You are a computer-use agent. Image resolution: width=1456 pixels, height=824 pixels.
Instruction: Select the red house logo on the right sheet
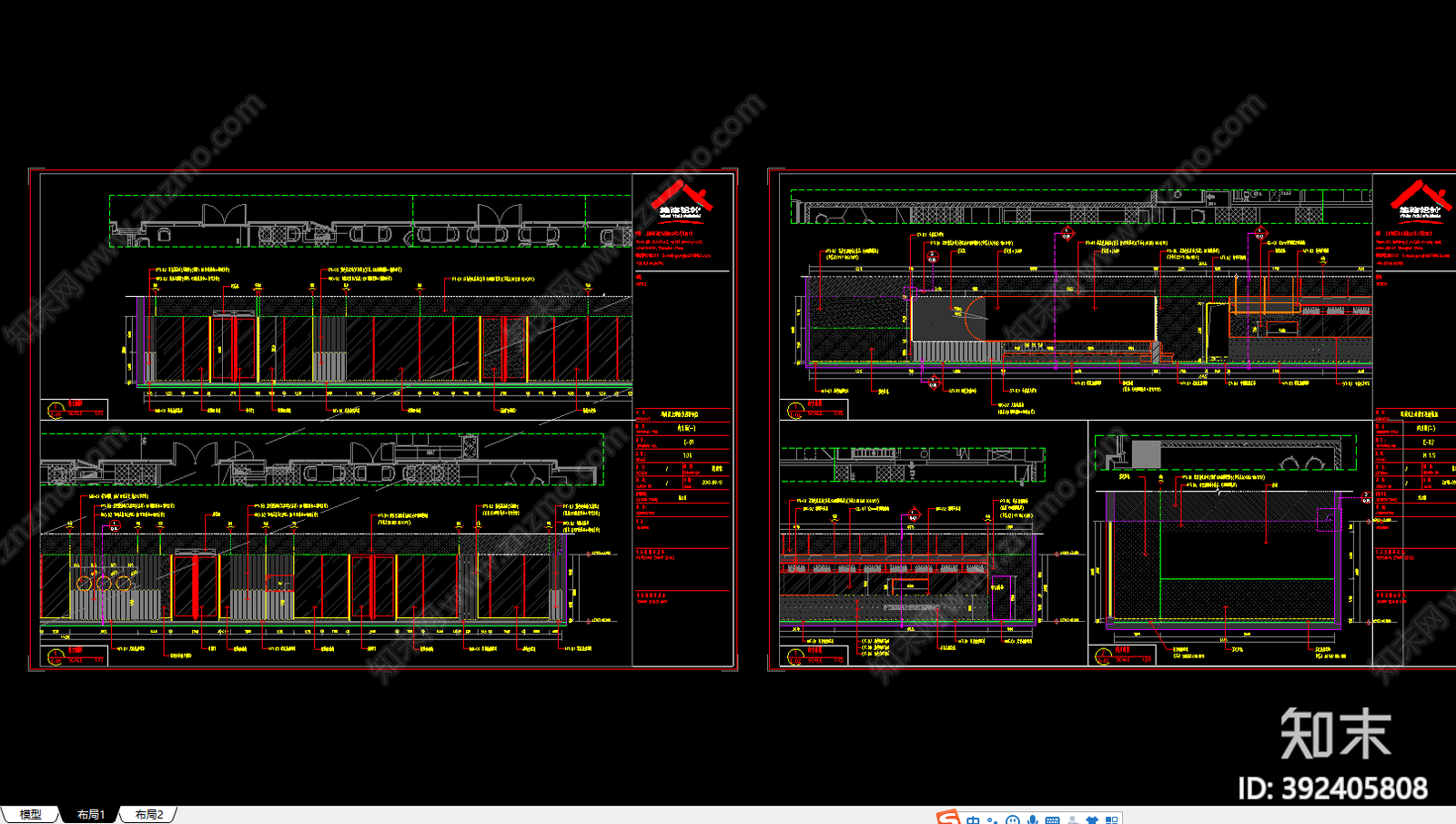[x=1421, y=199]
